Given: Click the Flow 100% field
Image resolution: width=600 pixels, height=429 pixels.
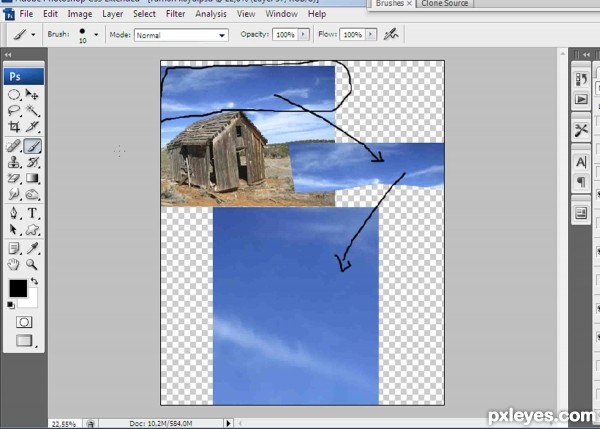Looking at the screenshot, I should 352,34.
